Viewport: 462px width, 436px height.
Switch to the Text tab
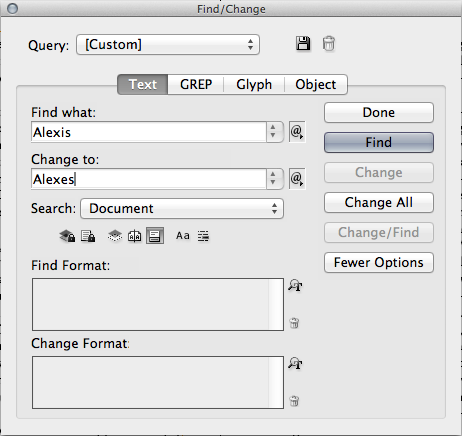pyautogui.click(x=143, y=84)
